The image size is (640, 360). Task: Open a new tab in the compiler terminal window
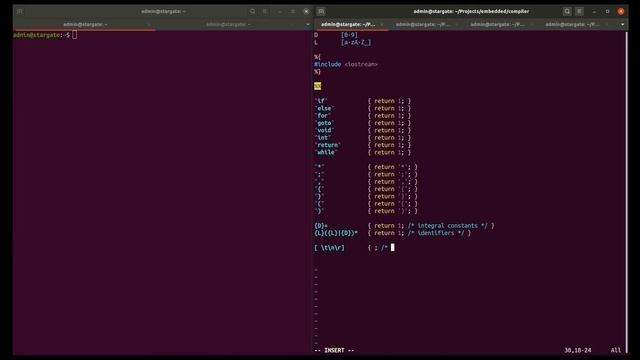click(x=321, y=11)
